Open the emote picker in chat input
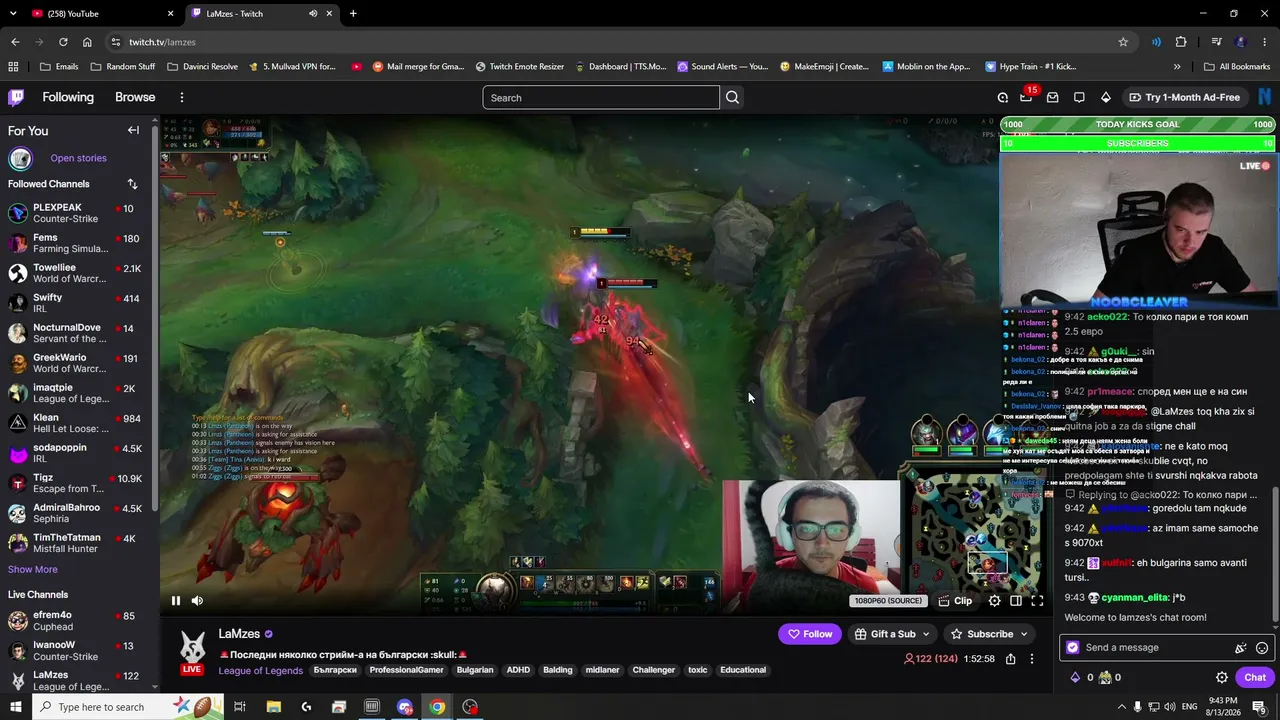This screenshot has height=720, width=1280. tap(1262, 648)
